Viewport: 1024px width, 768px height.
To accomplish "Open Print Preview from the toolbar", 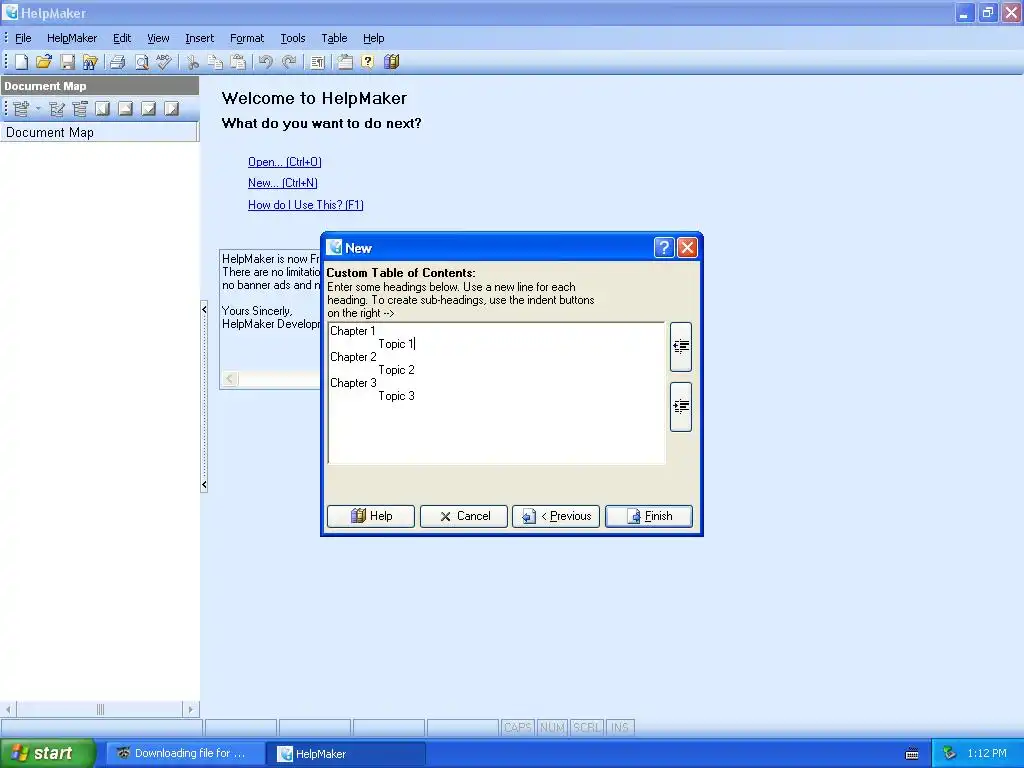I will pyautogui.click(x=141, y=62).
